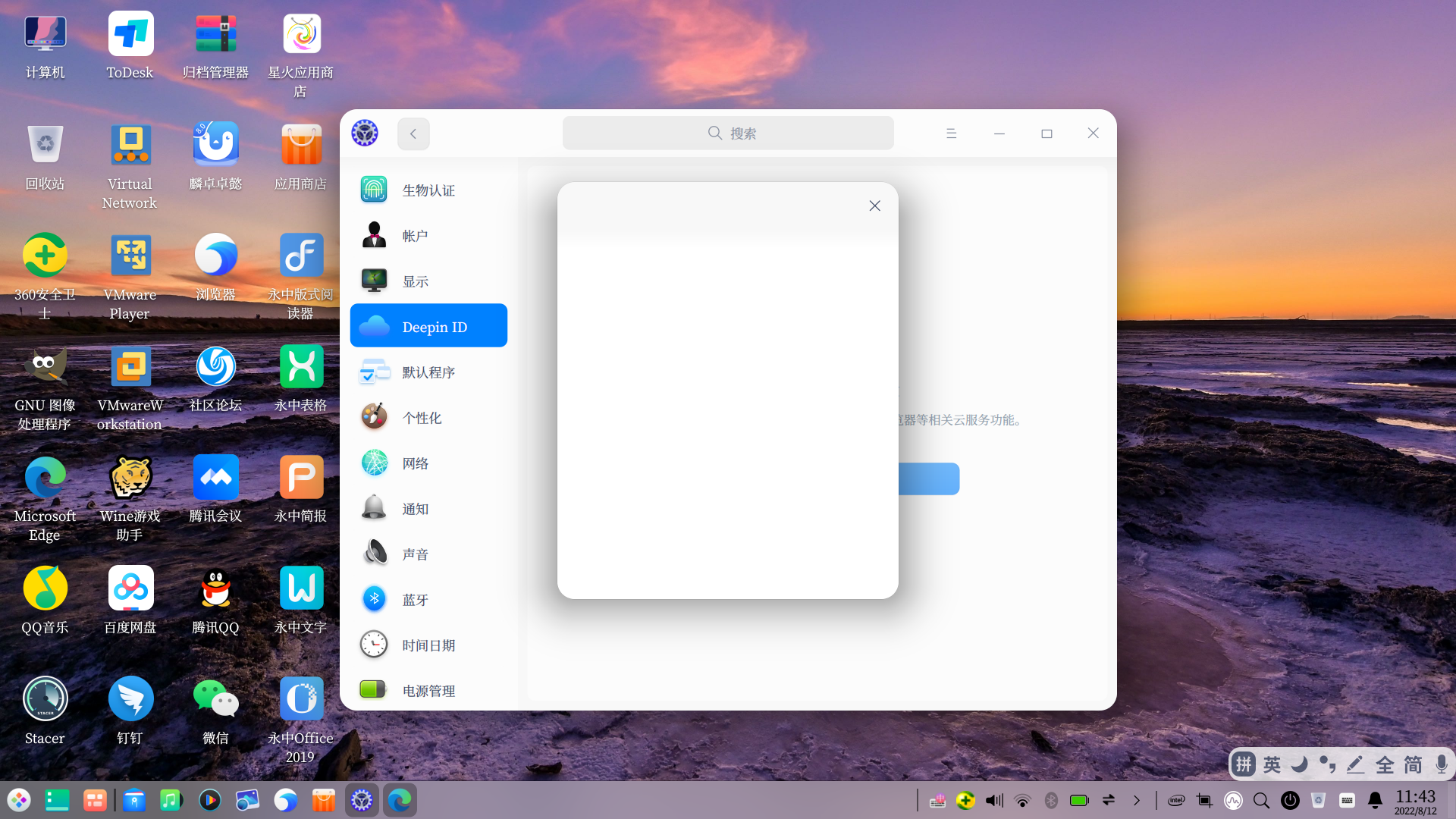Open the 电源管理 power management section
This screenshot has width=1456, height=819.
point(428,690)
